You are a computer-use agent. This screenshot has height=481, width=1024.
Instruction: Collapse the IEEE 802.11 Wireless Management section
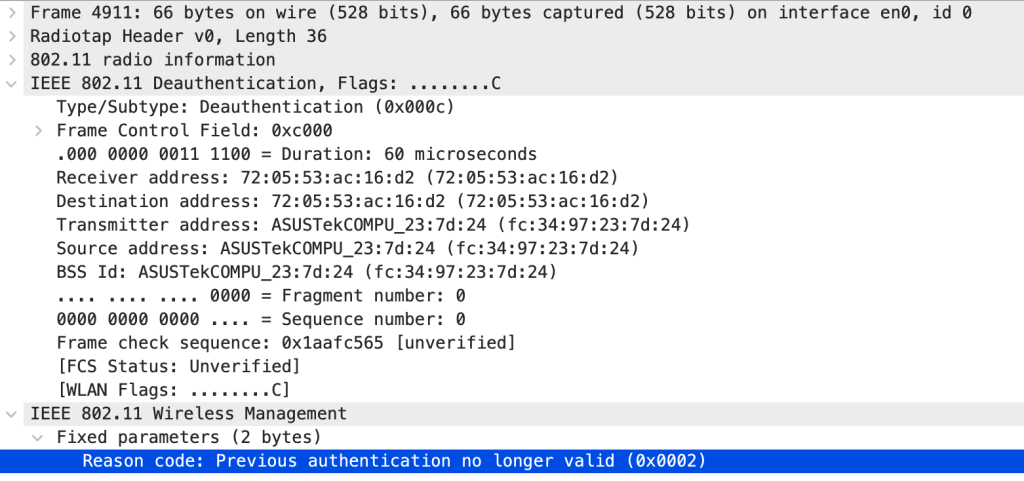coord(11,413)
